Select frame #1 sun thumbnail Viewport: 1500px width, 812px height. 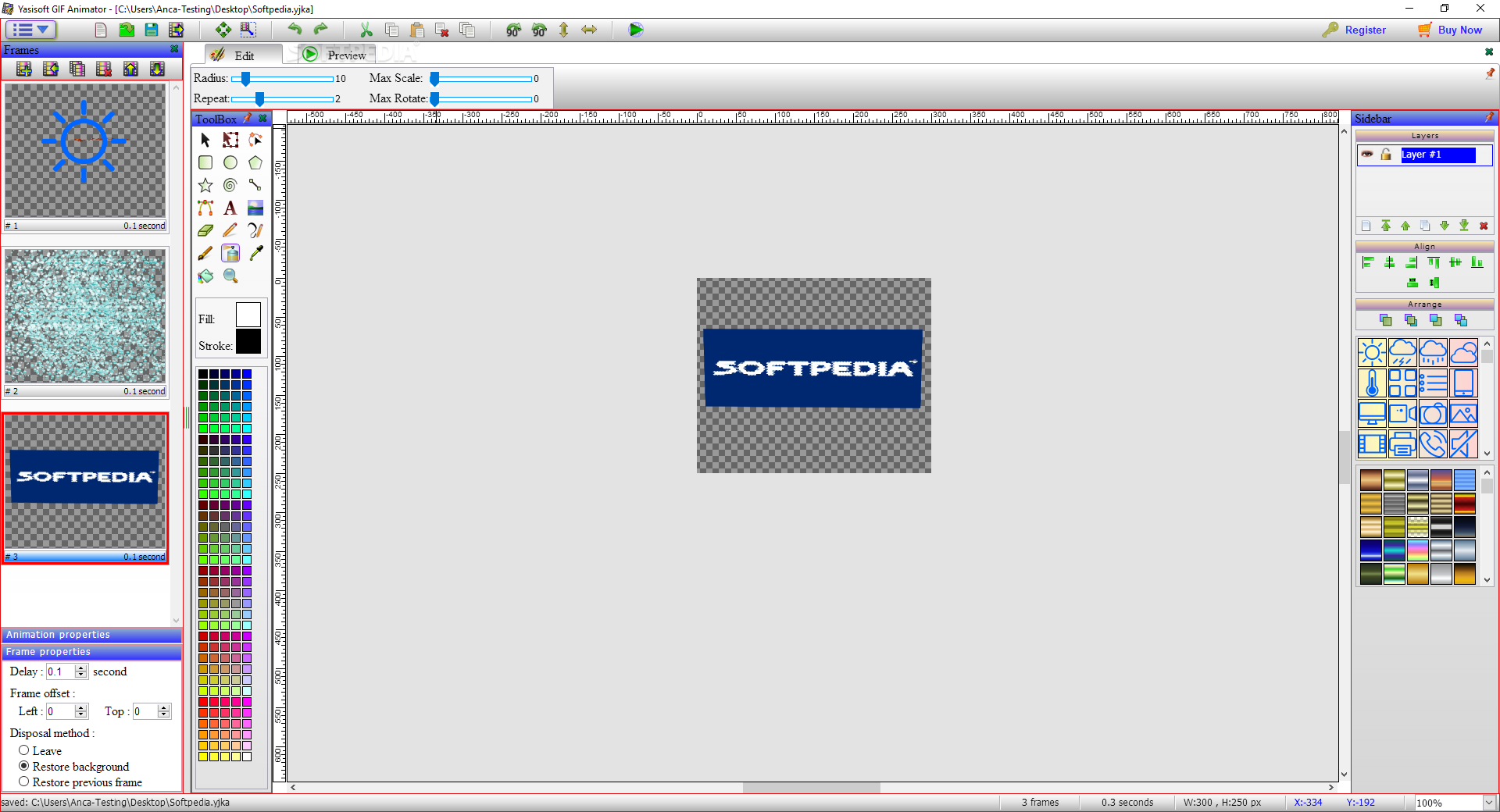coord(85,151)
